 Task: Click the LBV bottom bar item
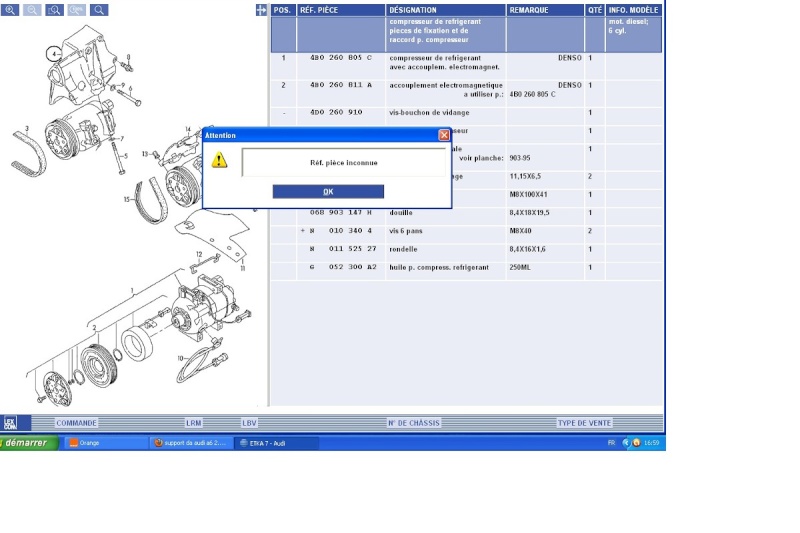(x=249, y=423)
